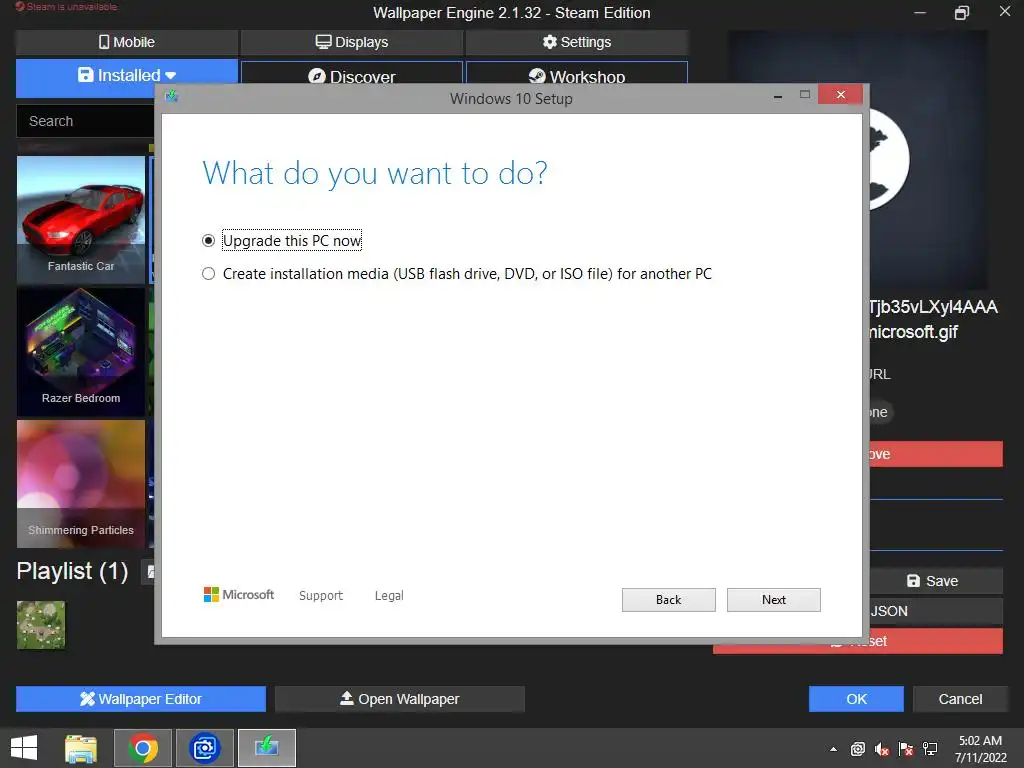Click Windows Setup taskbar icon

coord(266,748)
